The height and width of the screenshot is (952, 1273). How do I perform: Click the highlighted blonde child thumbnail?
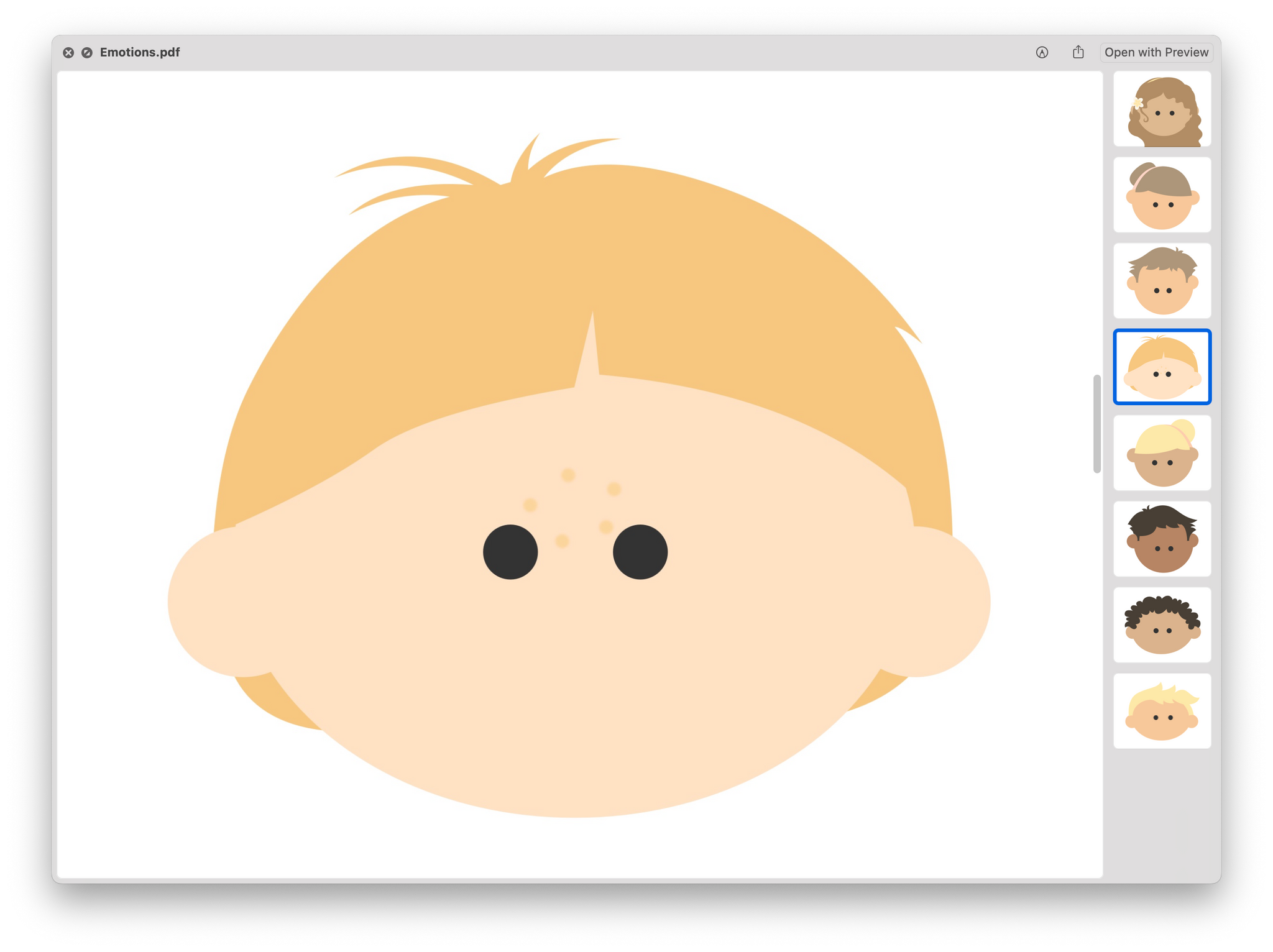click(1162, 367)
